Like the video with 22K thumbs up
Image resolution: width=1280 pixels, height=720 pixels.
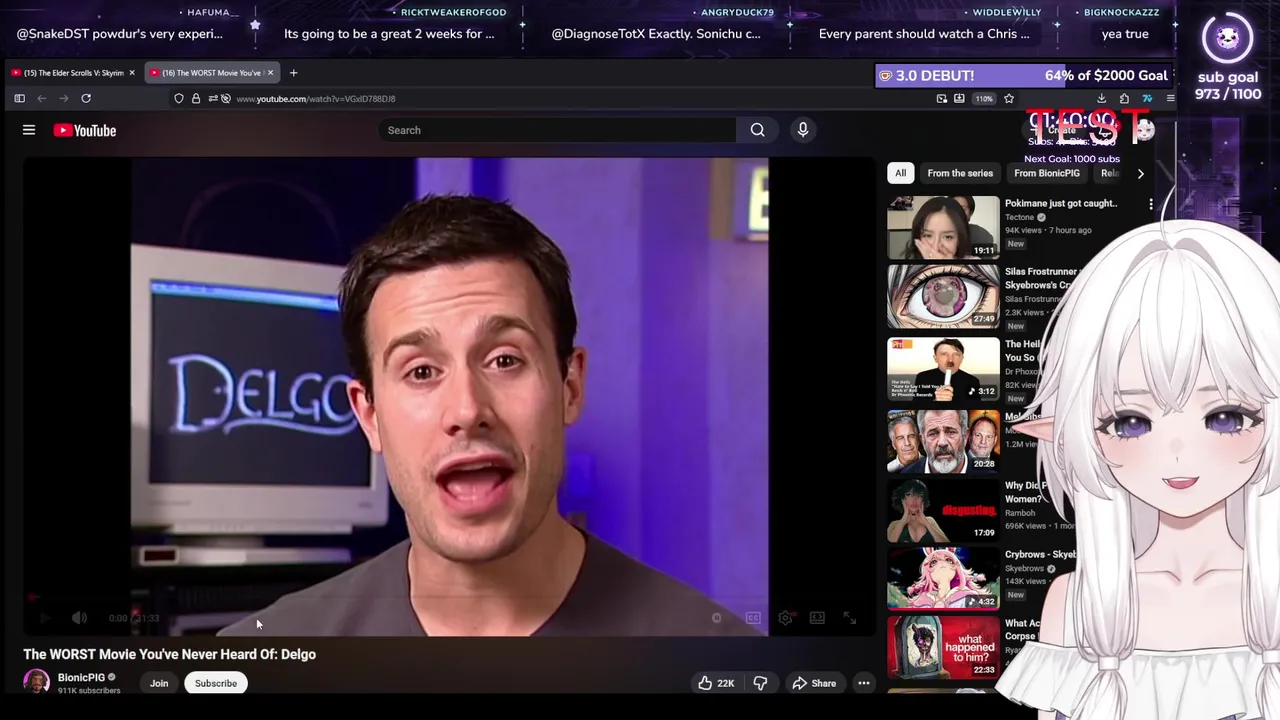point(716,683)
